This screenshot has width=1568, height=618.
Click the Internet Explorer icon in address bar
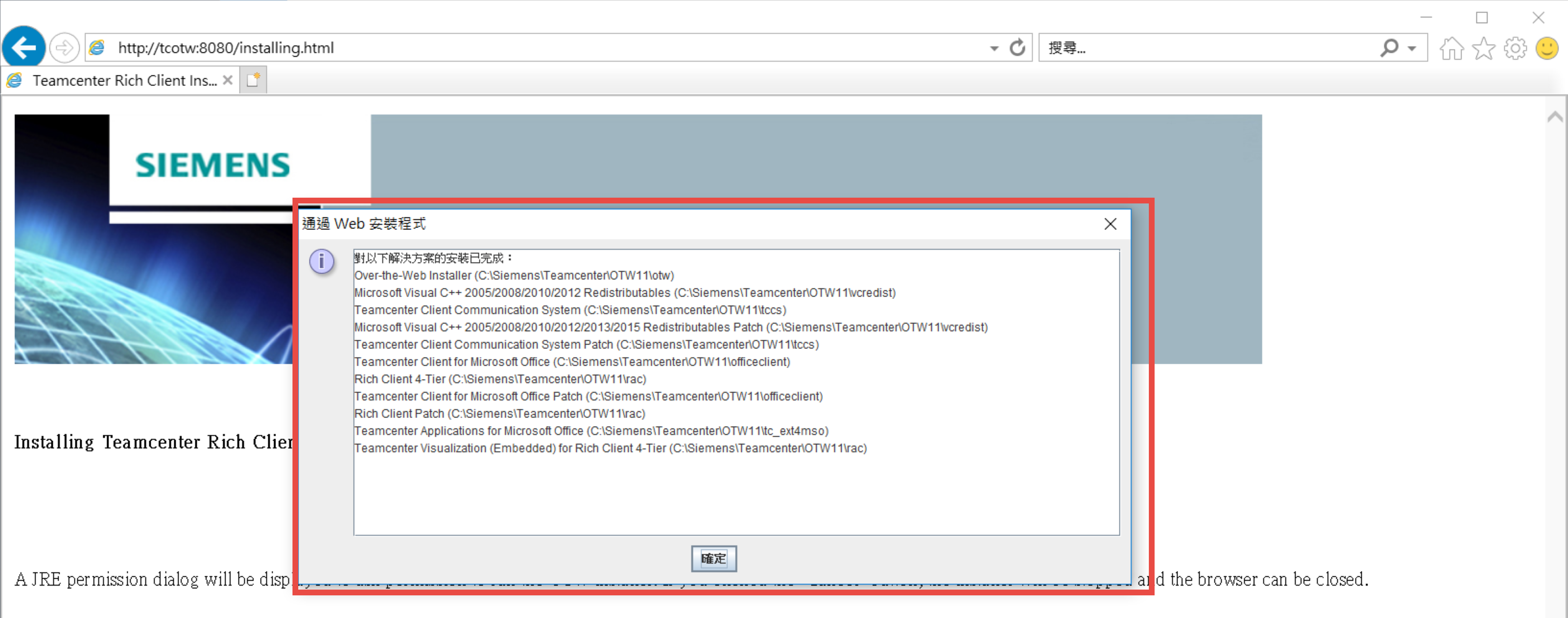(x=97, y=48)
